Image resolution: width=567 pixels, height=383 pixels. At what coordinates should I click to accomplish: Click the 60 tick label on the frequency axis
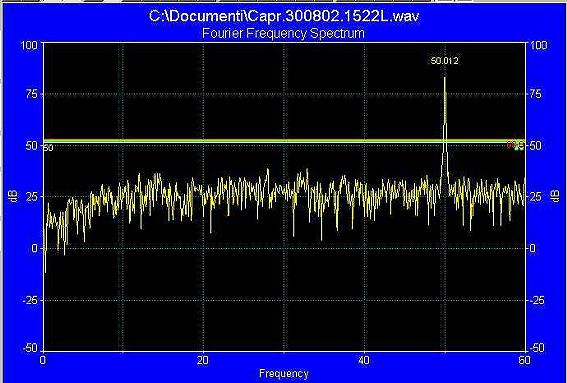click(524, 361)
